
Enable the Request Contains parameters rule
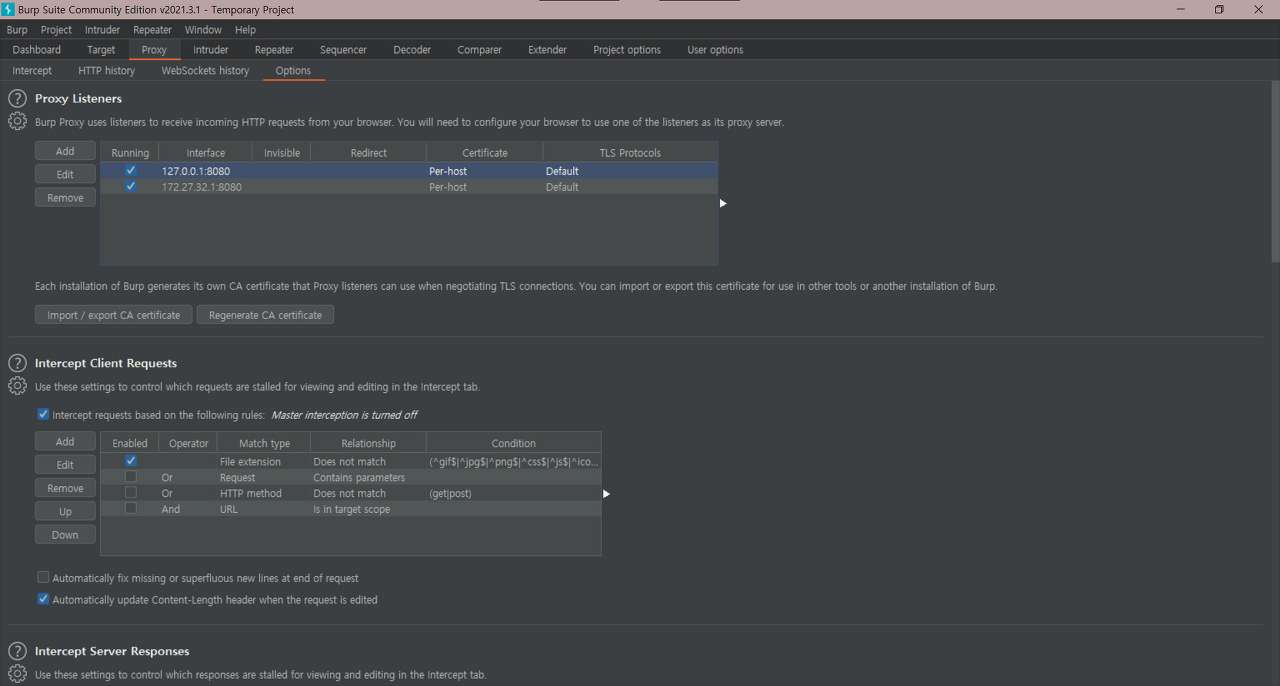coord(131,477)
